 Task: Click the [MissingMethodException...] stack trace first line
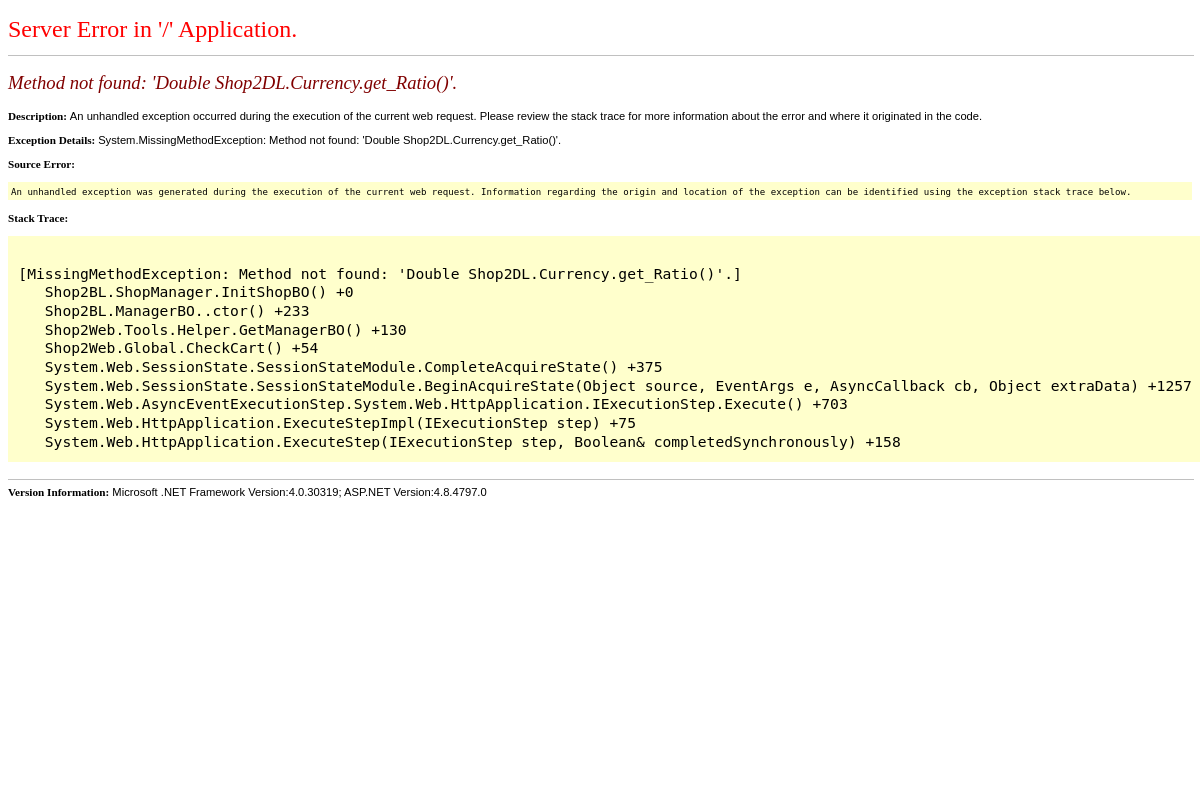pos(380,274)
